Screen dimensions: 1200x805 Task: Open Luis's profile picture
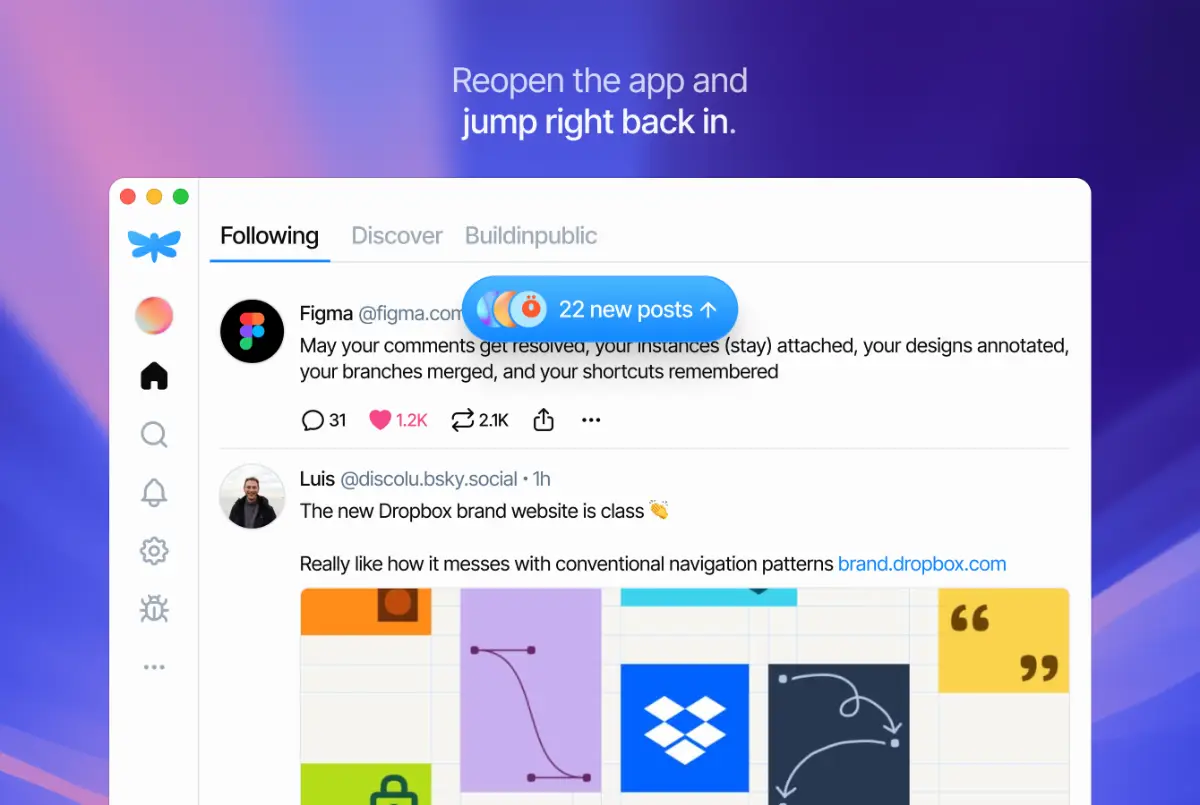[x=252, y=496]
